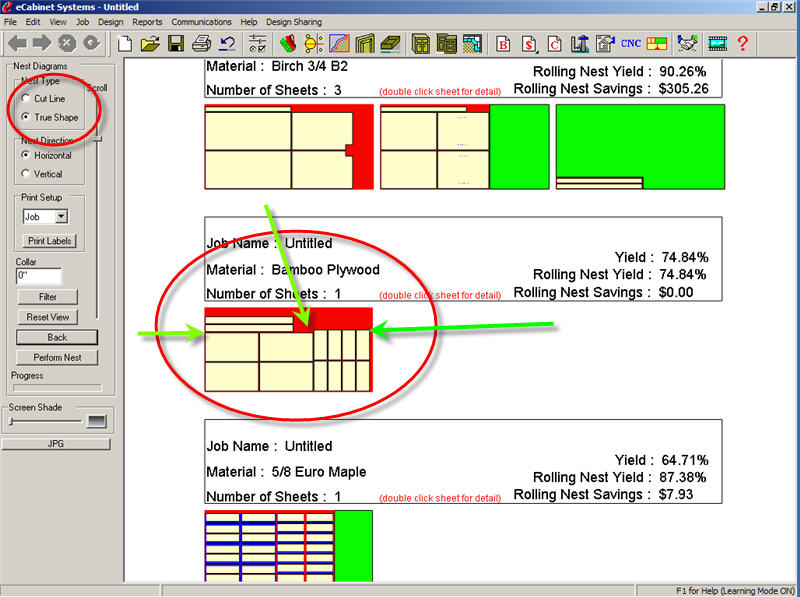Click the Reset View button
Image resolution: width=800 pixels, height=597 pixels.
[47, 317]
